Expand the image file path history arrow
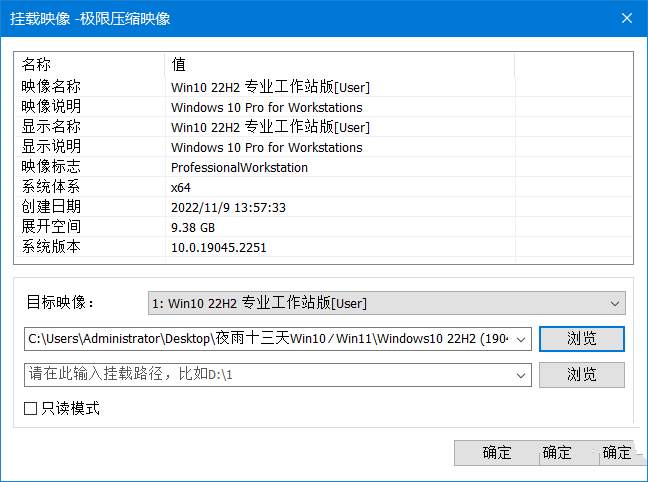648x482 pixels. pos(520,339)
